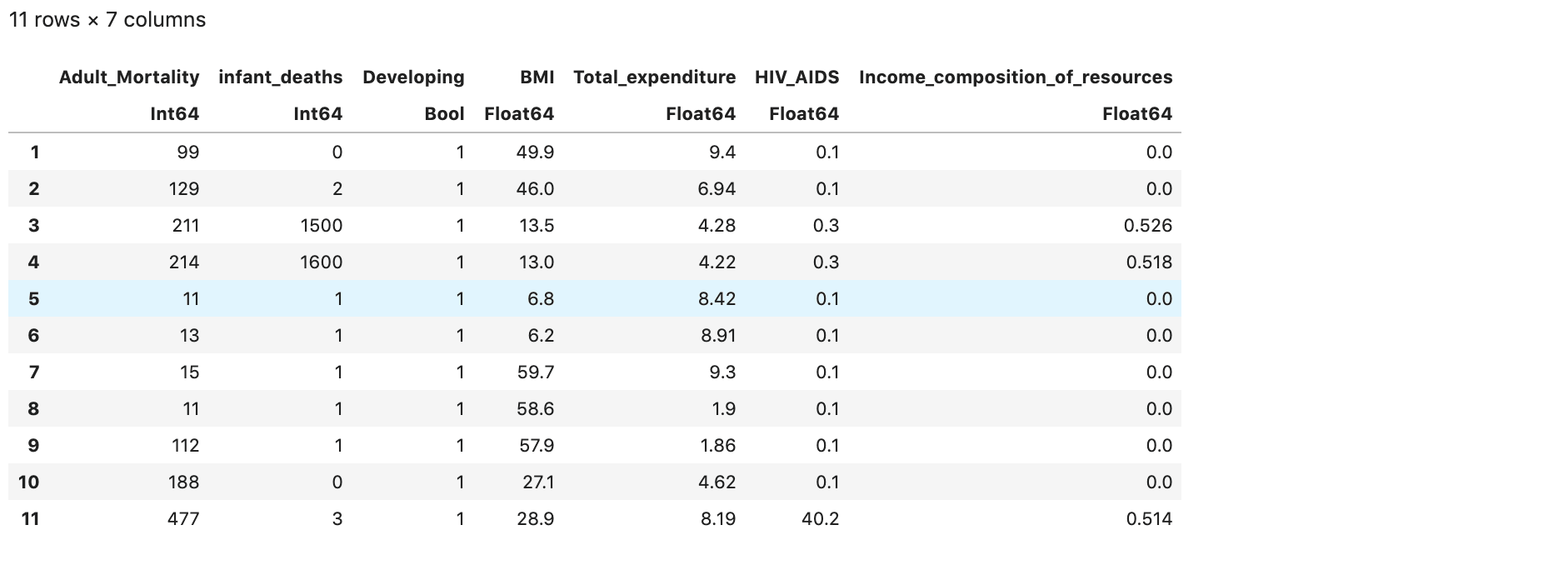
Task: Select row index 5
Action: (x=33, y=299)
